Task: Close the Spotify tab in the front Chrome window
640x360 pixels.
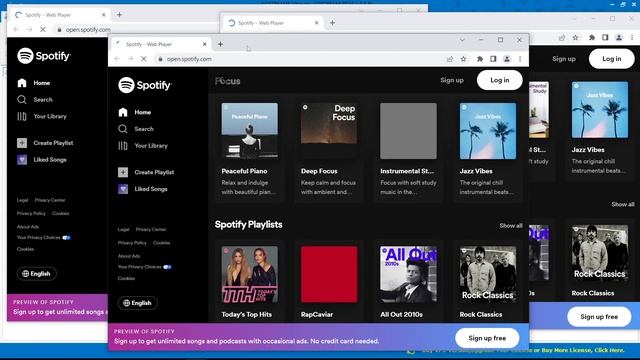Action: 204,44
